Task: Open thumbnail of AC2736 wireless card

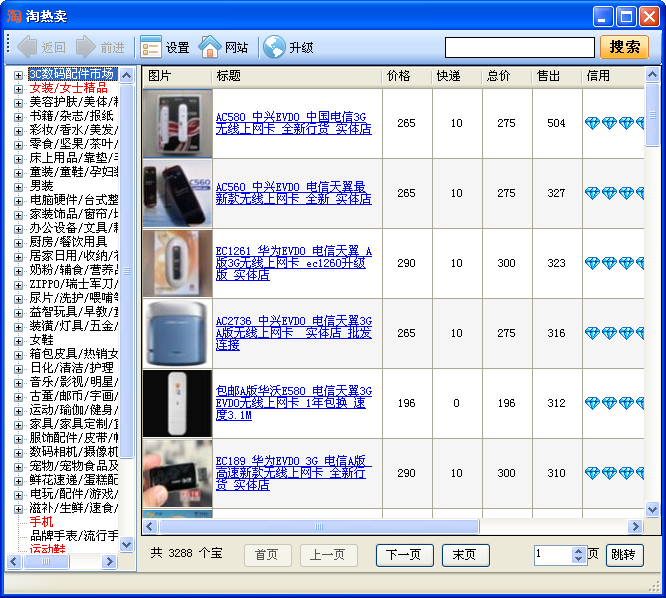Action: tap(177, 333)
